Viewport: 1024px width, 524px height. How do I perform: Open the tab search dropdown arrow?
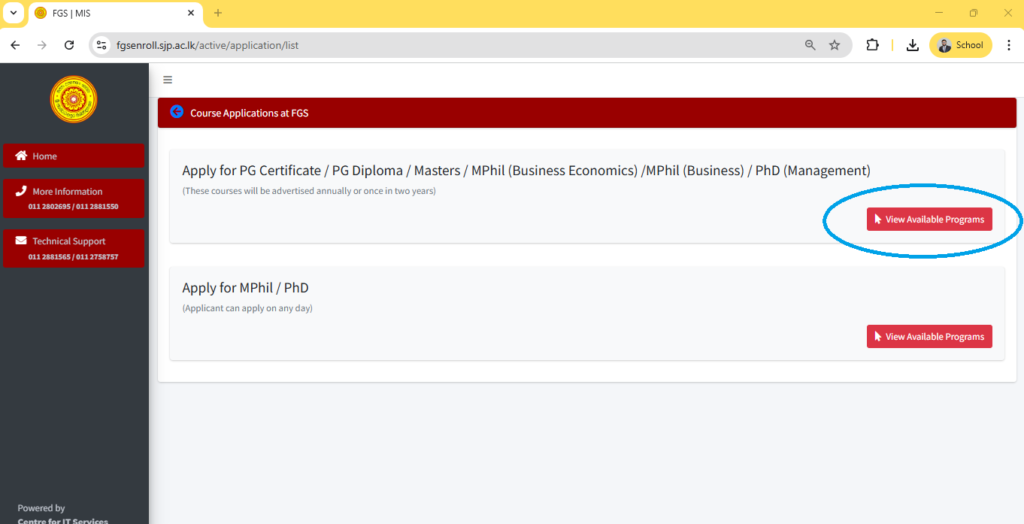(13, 13)
